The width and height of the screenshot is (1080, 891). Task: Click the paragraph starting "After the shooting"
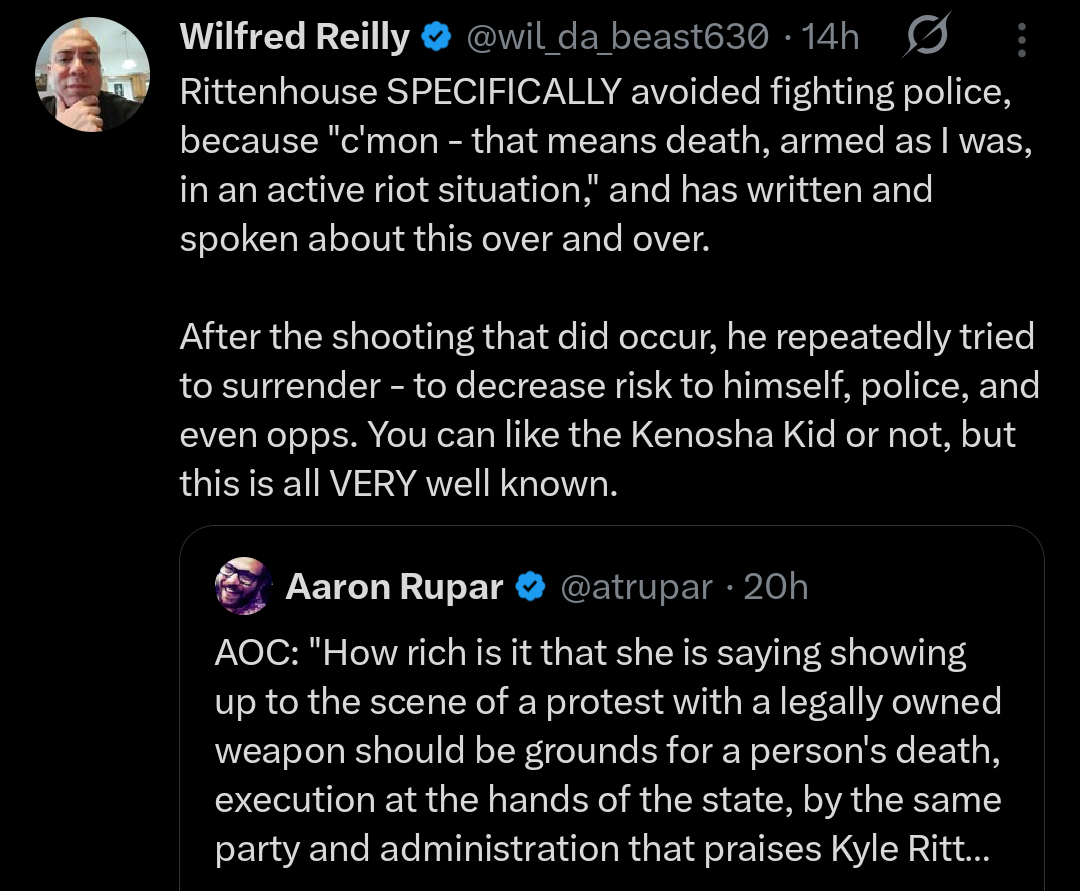(x=608, y=410)
